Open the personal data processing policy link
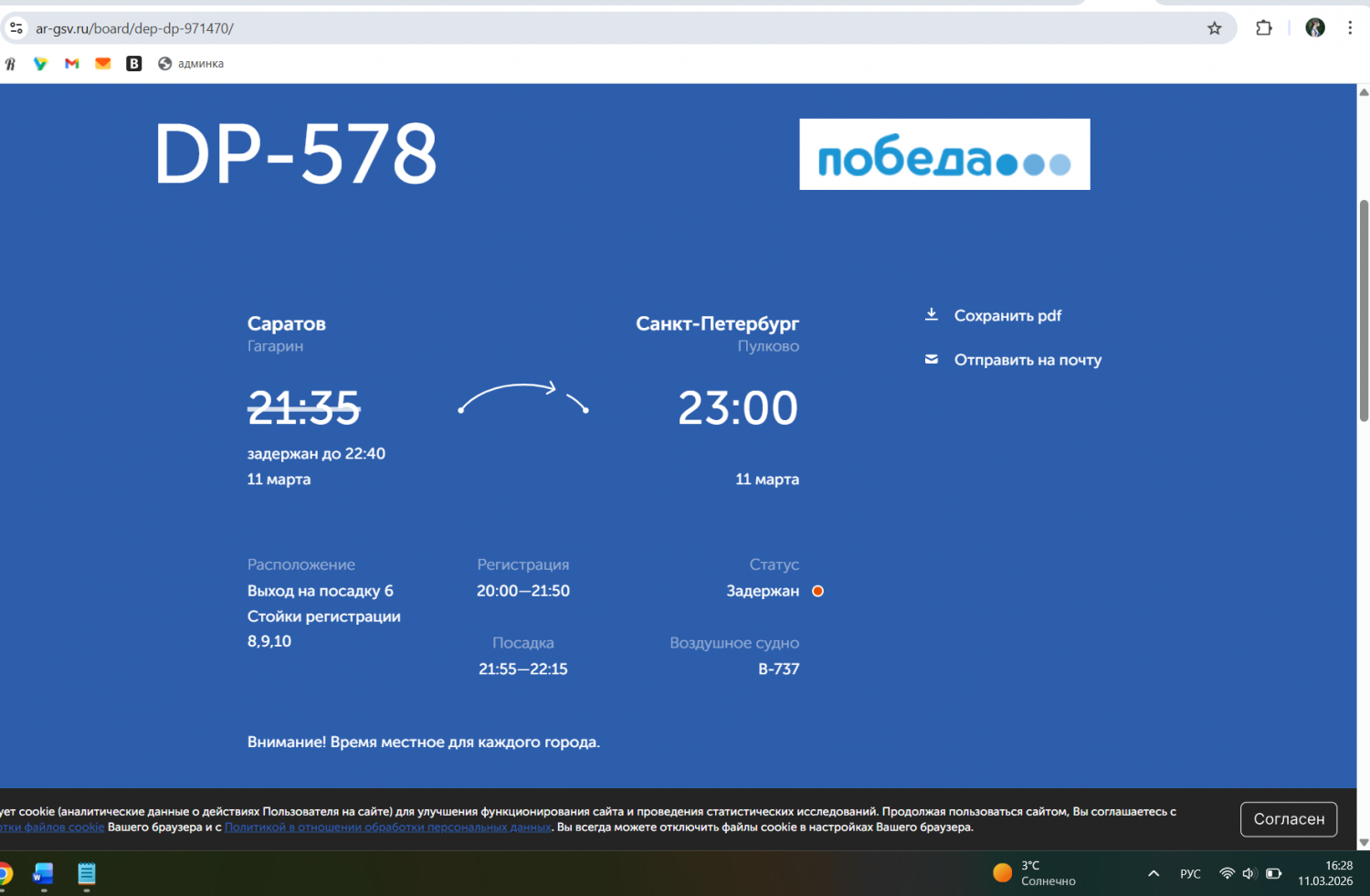Image resolution: width=1370 pixels, height=896 pixels. click(x=388, y=827)
